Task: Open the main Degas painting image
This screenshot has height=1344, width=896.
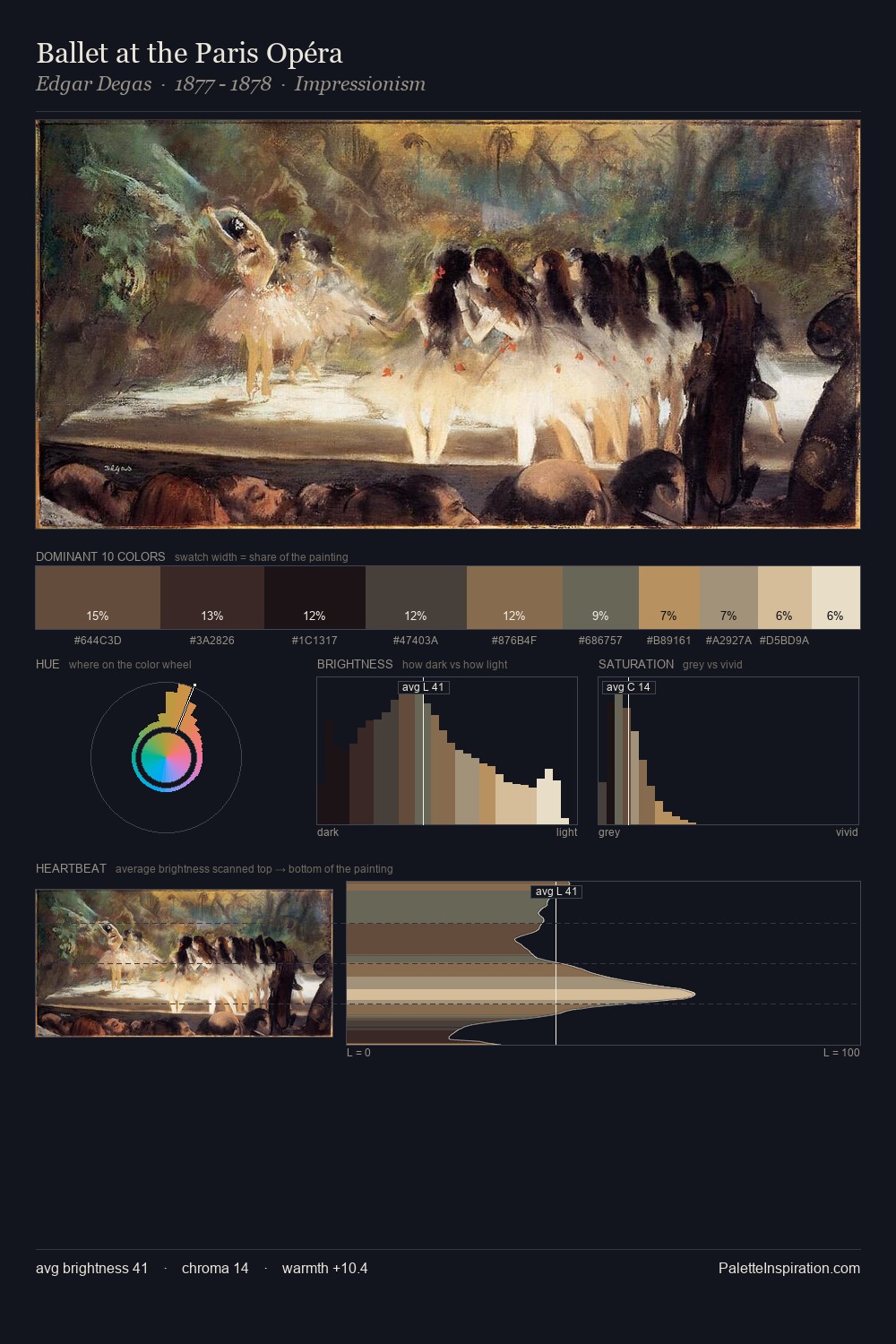Action: 448,324
